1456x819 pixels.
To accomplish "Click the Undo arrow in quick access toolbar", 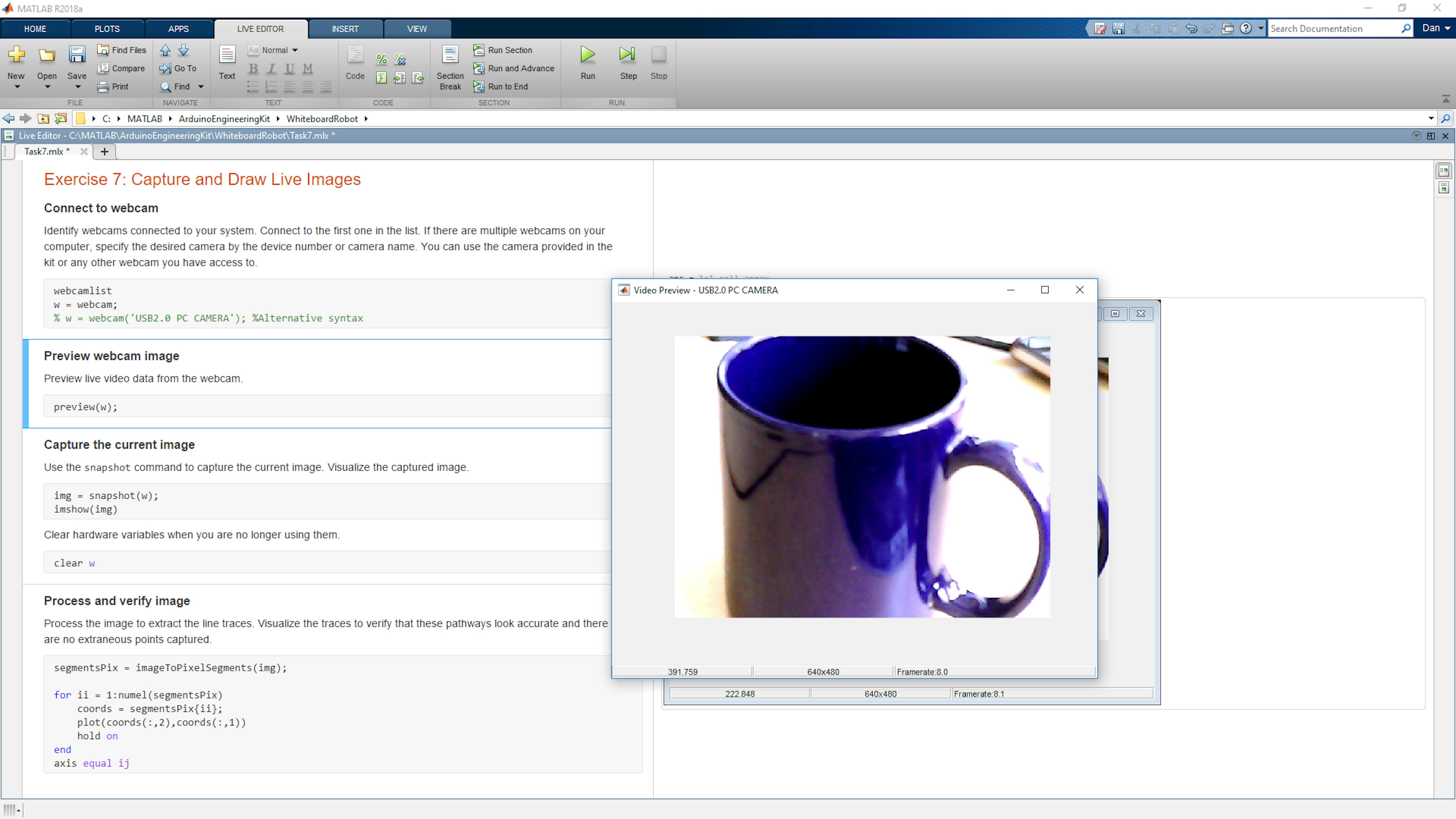I will [x=1191, y=28].
